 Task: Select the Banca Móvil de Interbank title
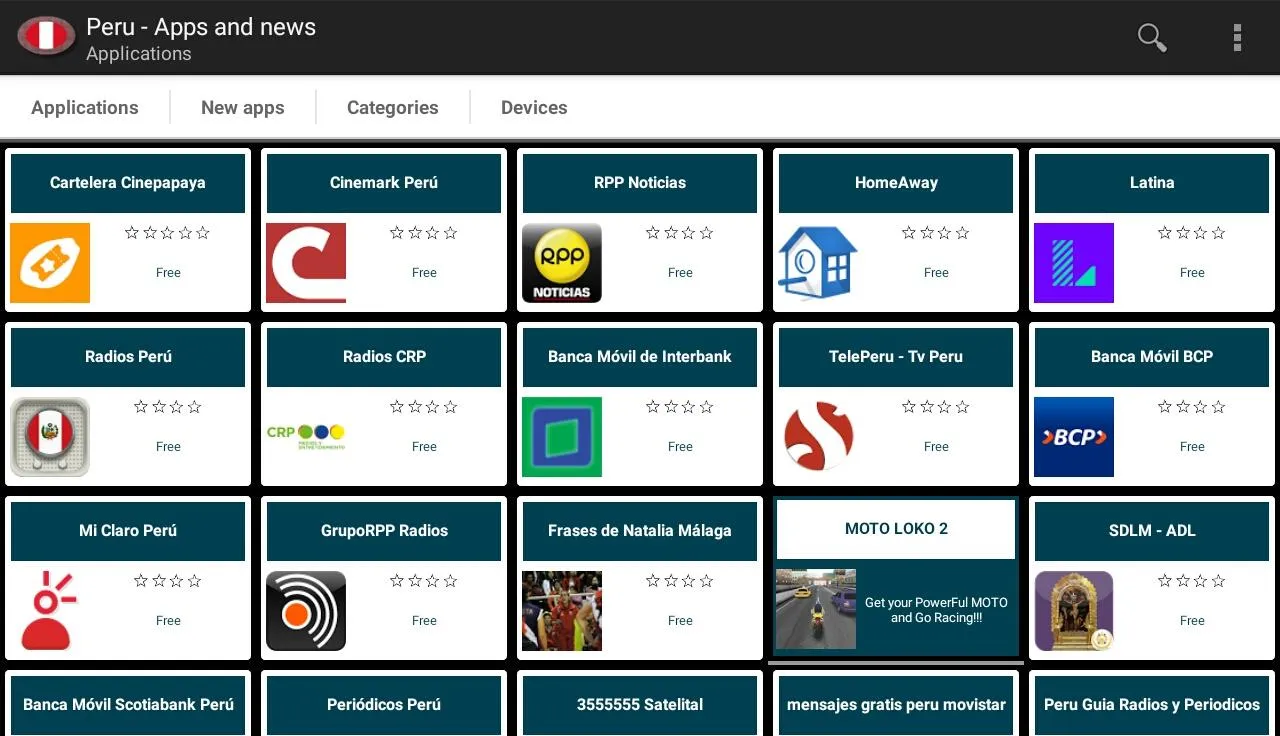640,357
